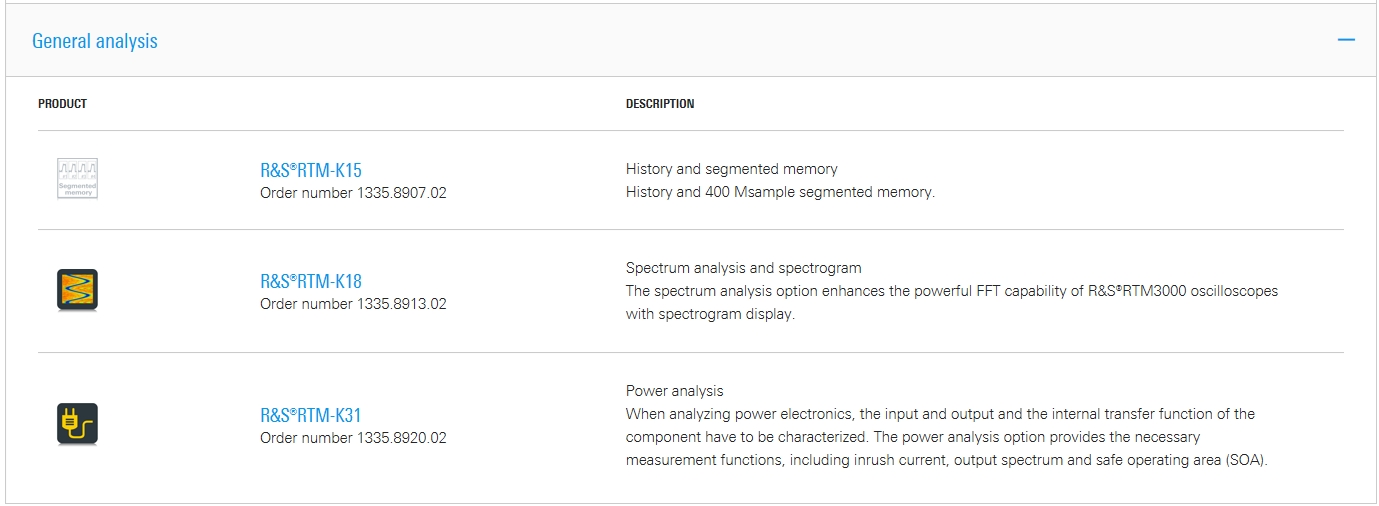Open the R&S RTM-K31 product link
Viewport: 1379px width, 506px height.
pos(311,415)
